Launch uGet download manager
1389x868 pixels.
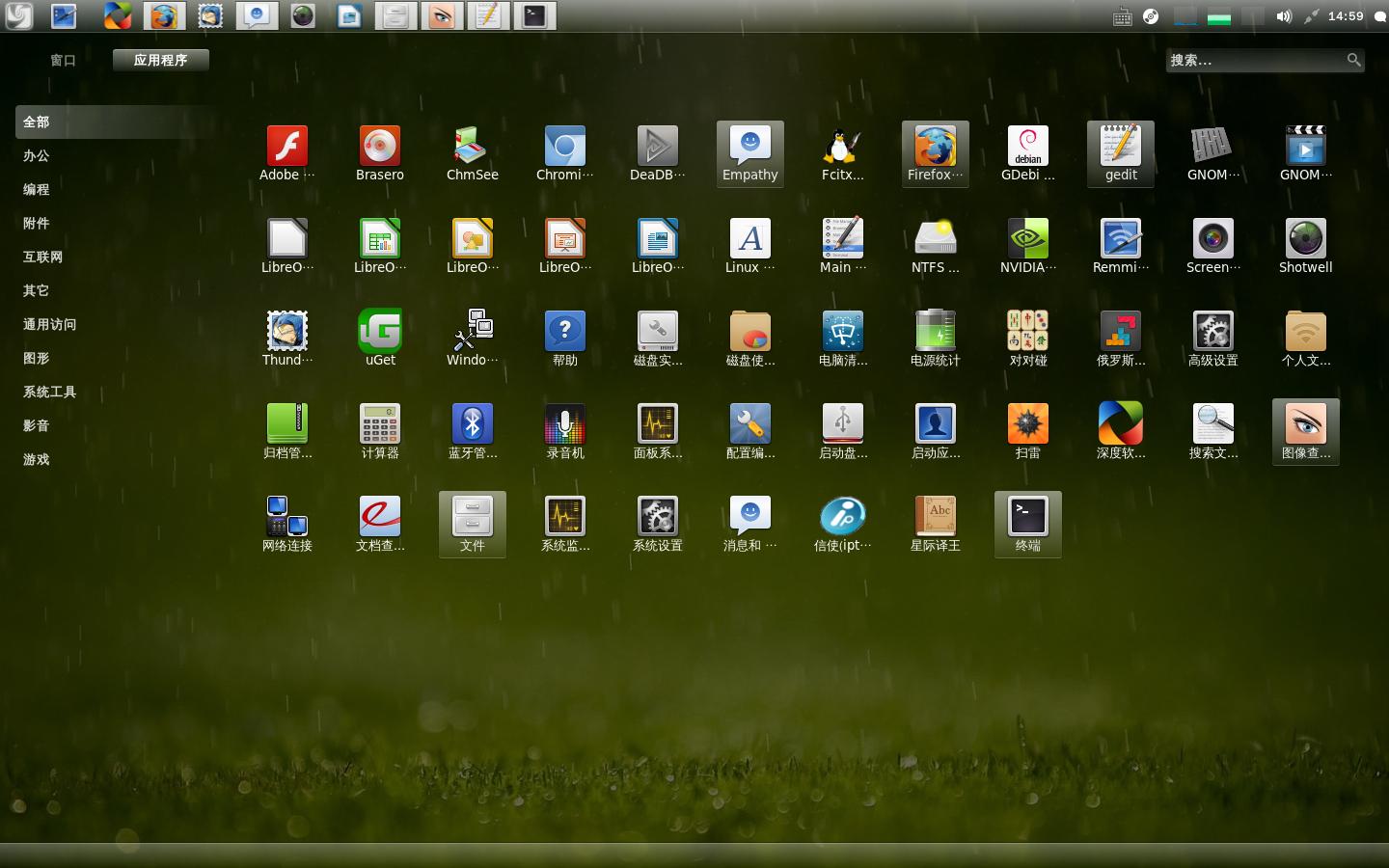(x=380, y=339)
